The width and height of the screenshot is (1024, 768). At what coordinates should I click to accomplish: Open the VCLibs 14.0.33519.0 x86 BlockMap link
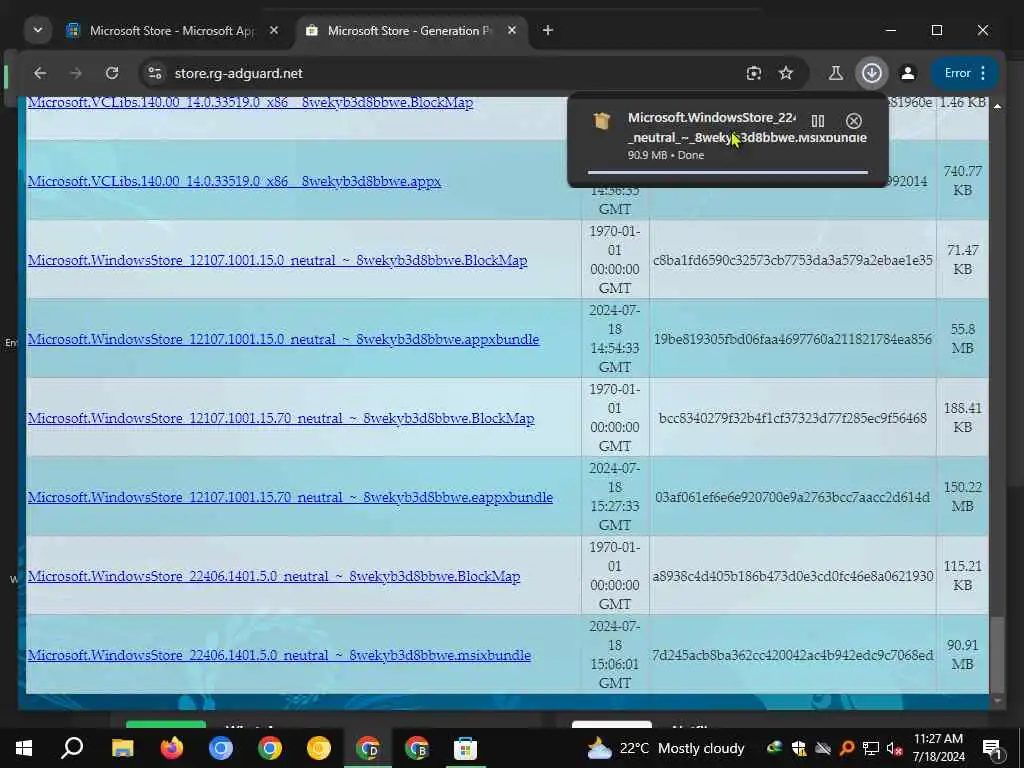point(250,103)
